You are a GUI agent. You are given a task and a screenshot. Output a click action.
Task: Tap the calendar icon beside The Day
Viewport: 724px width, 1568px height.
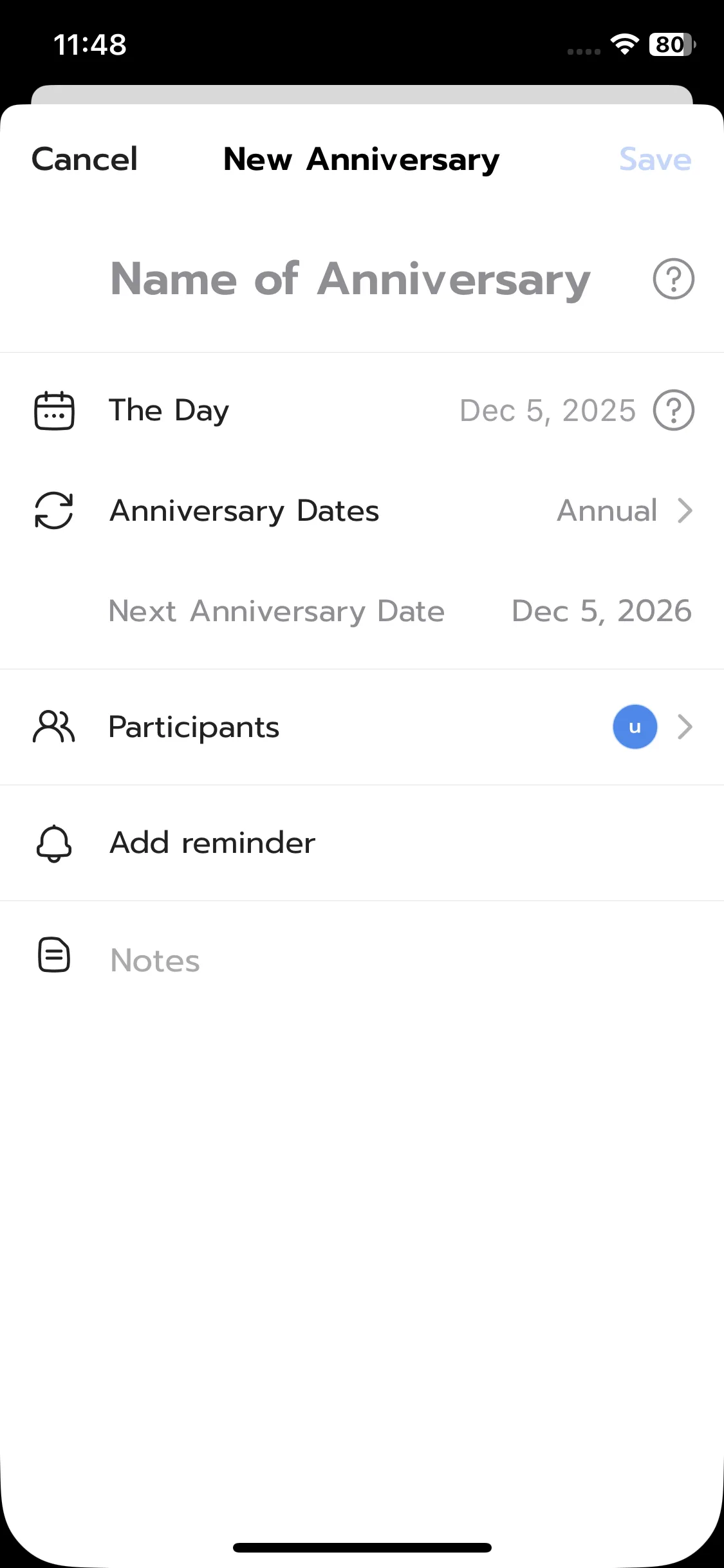click(54, 411)
